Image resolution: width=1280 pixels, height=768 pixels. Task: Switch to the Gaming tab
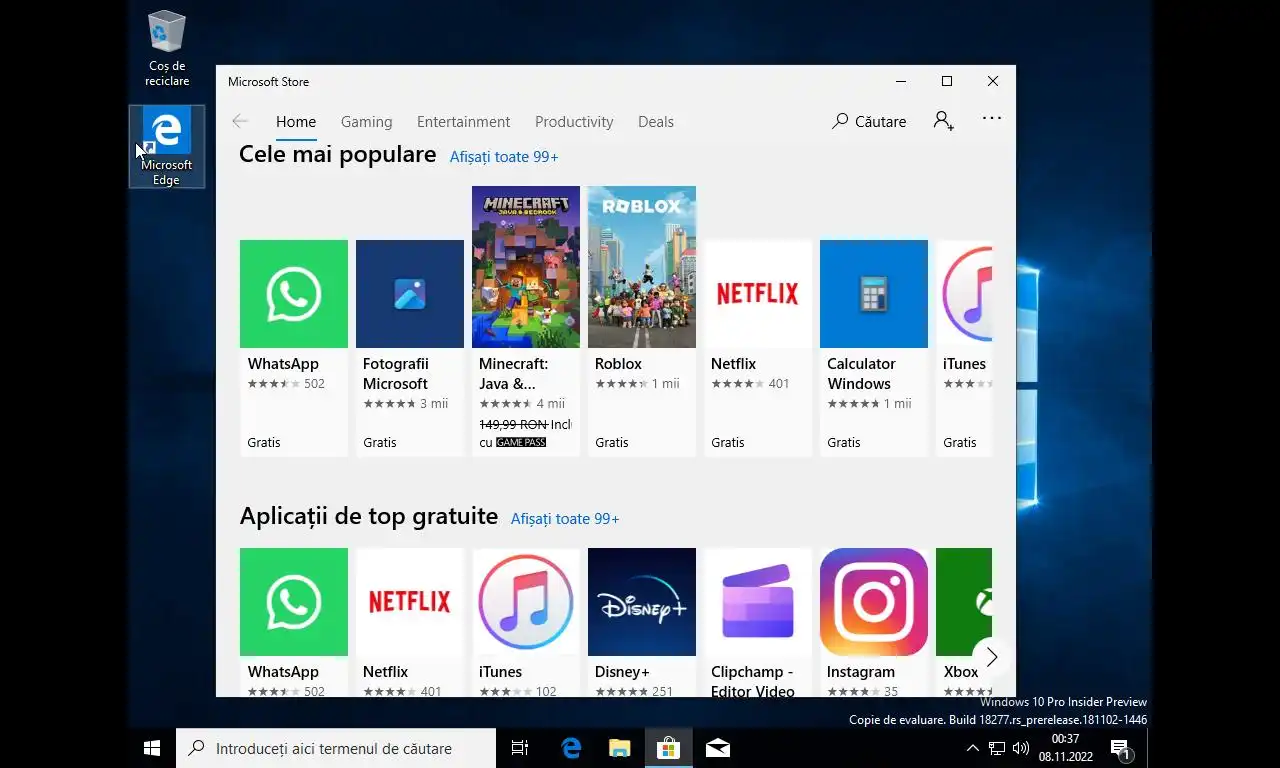(366, 122)
